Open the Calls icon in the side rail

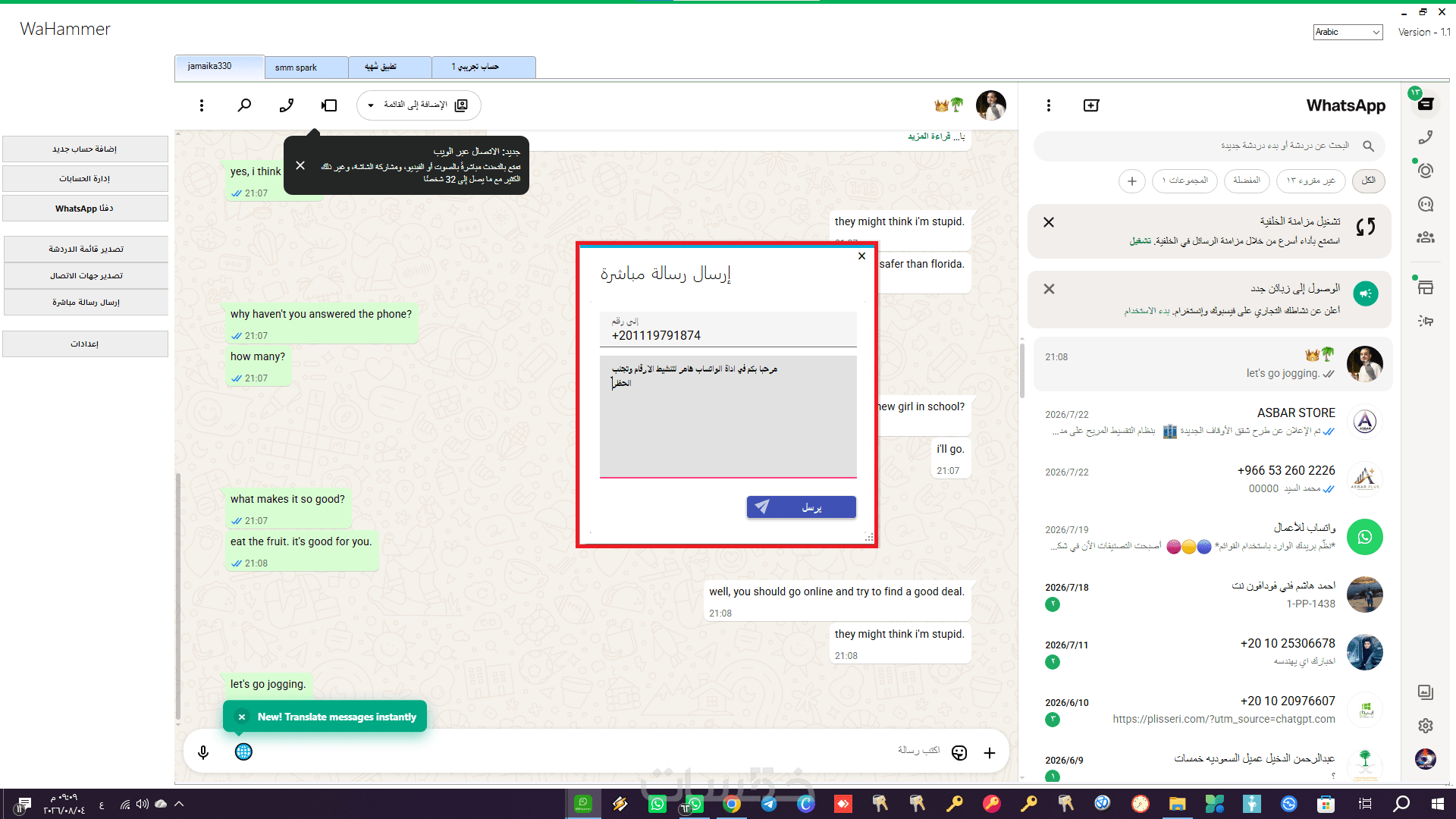coord(1426,137)
